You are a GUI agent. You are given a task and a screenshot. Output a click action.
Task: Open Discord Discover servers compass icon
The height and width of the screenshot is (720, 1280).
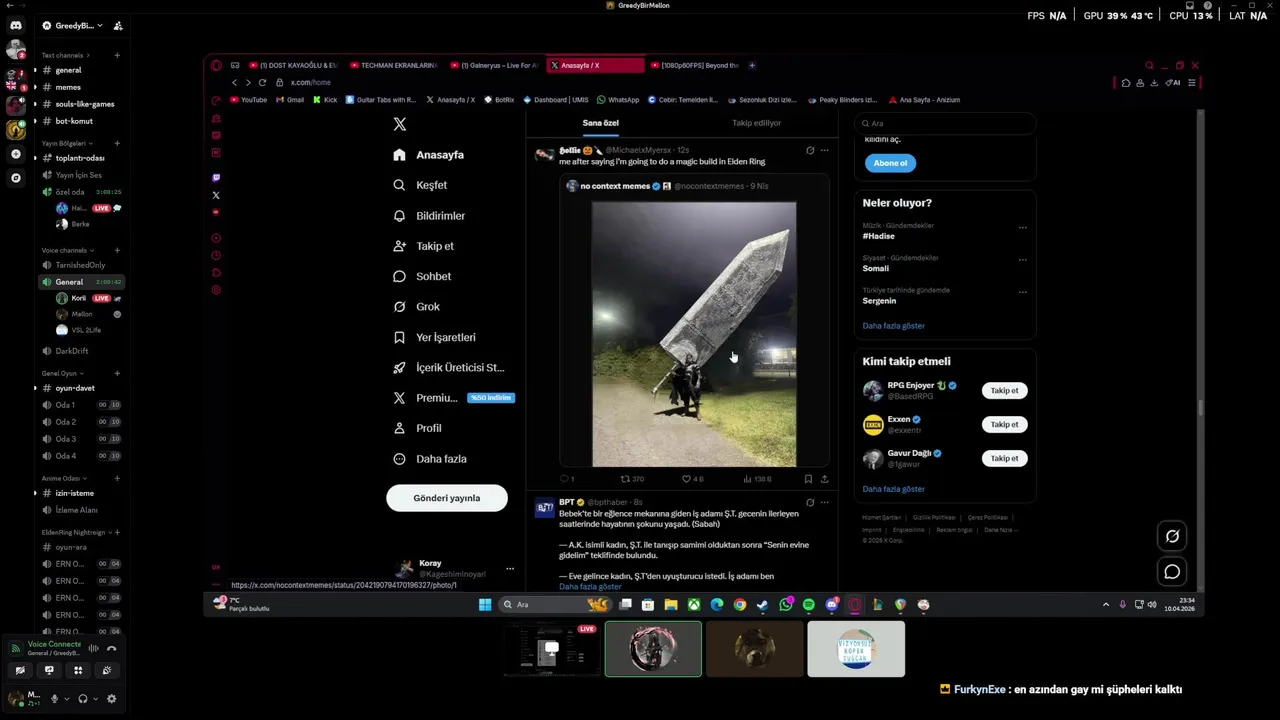point(15,178)
